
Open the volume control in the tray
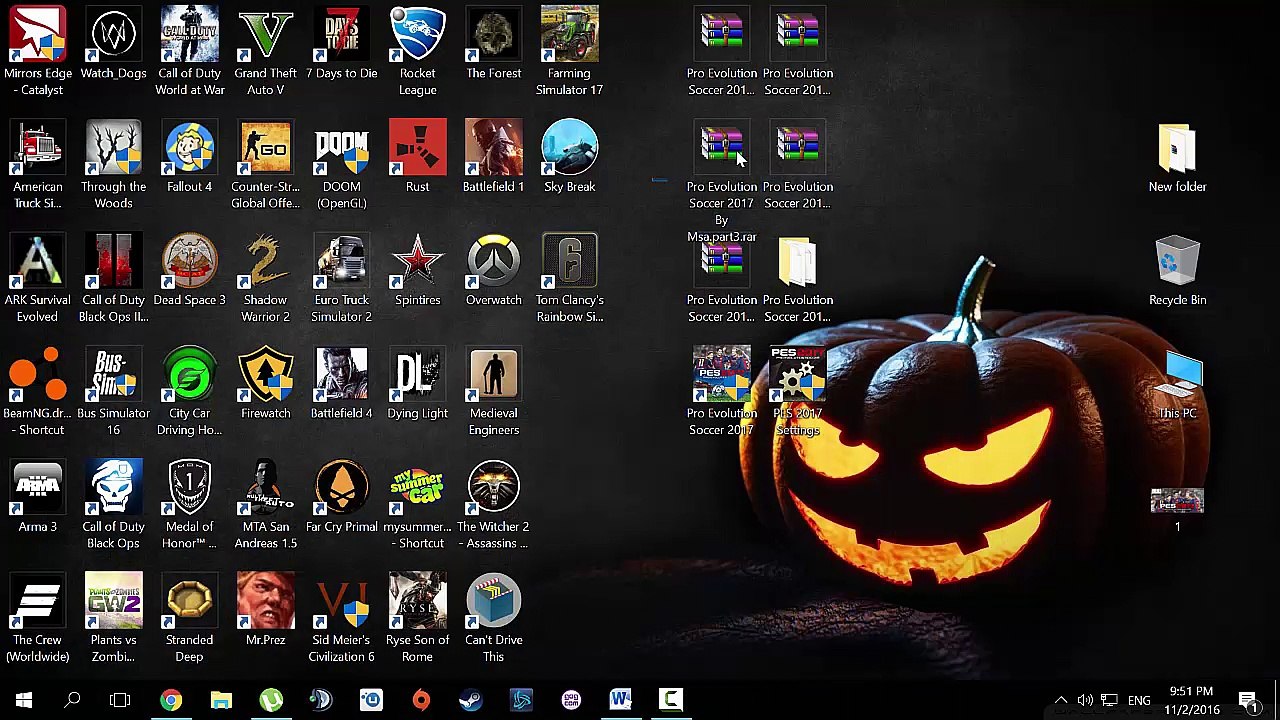pyautogui.click(x=1085, y=700)
